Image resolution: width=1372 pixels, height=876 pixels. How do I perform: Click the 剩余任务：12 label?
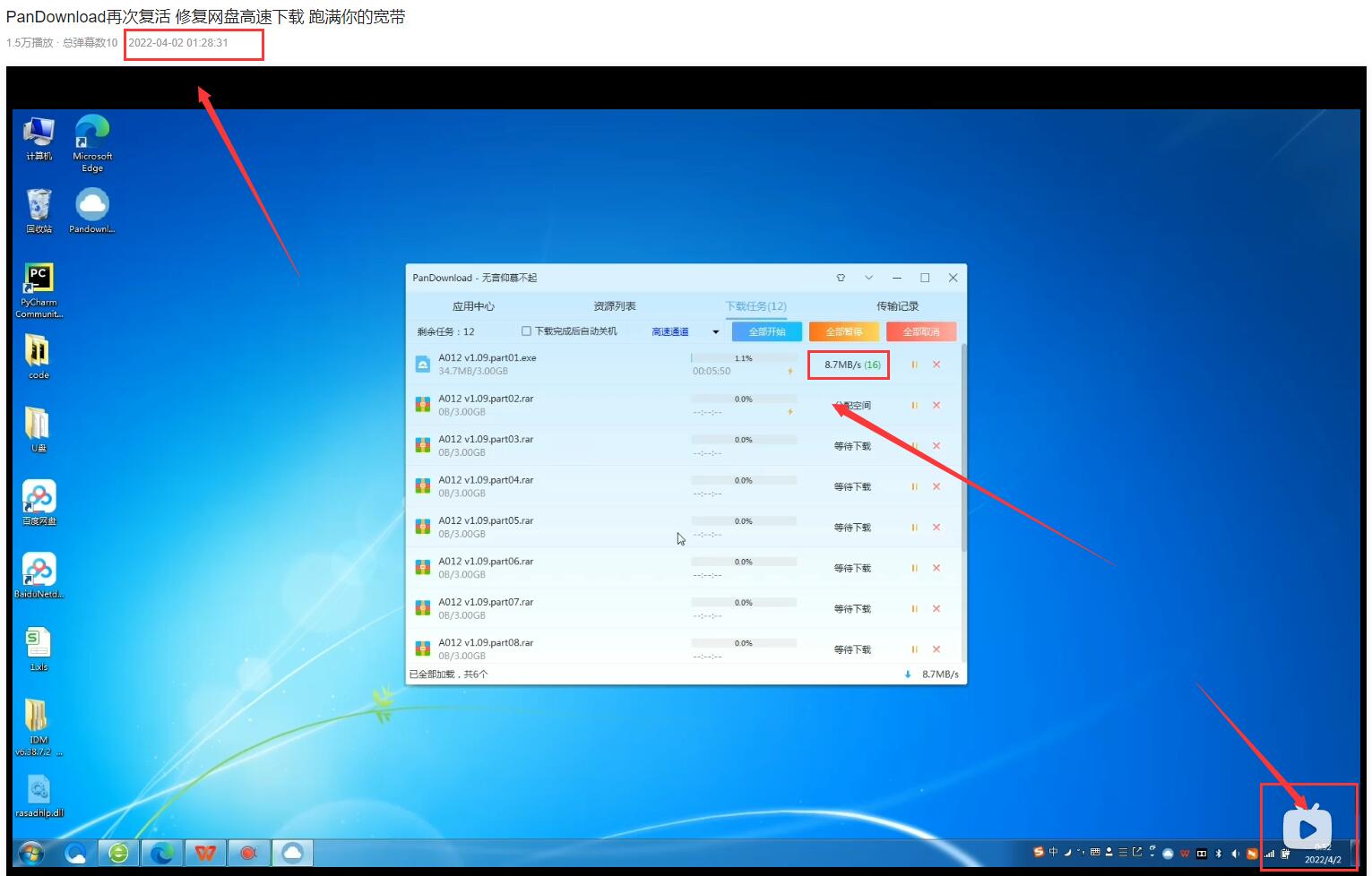(445, 331)
